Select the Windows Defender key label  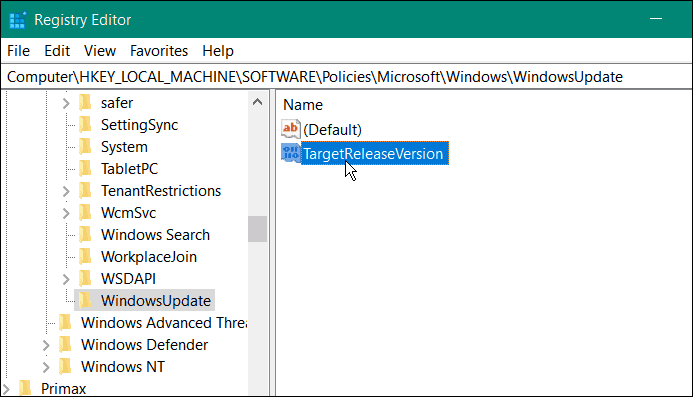(145, 345)
